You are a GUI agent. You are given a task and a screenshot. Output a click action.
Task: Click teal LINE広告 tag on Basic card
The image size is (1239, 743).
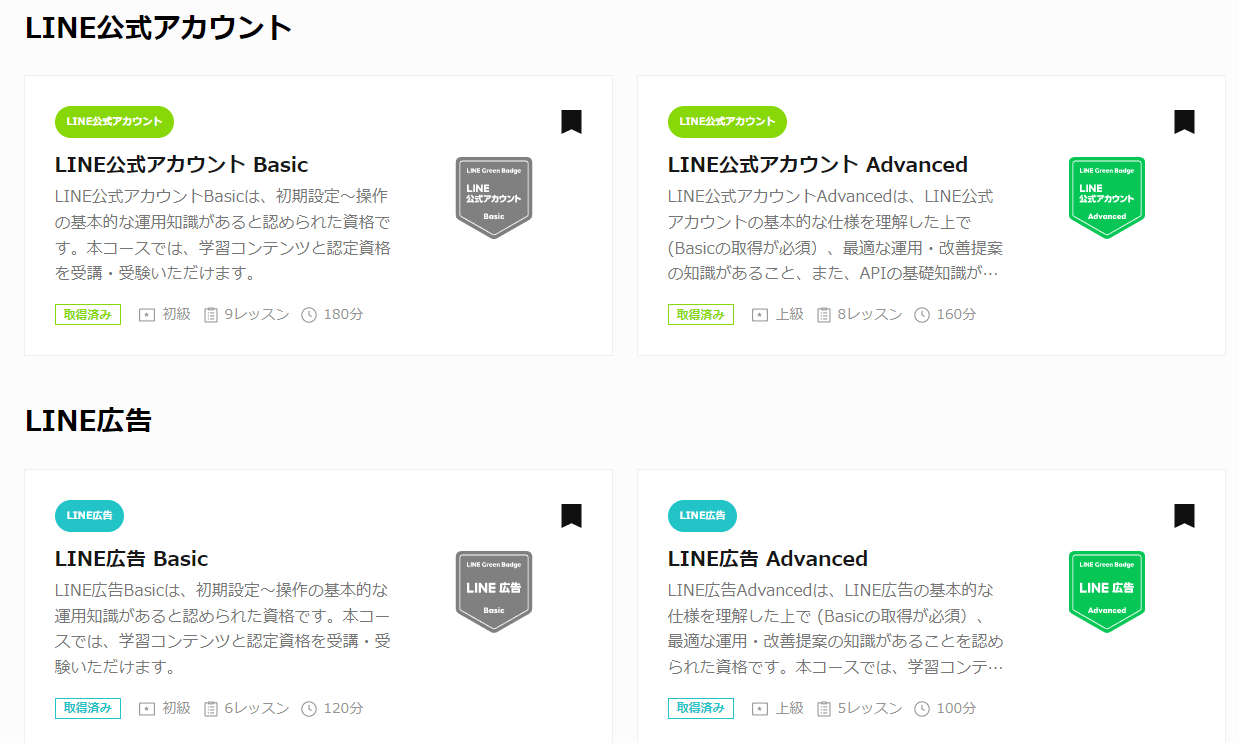click(89, 516)
